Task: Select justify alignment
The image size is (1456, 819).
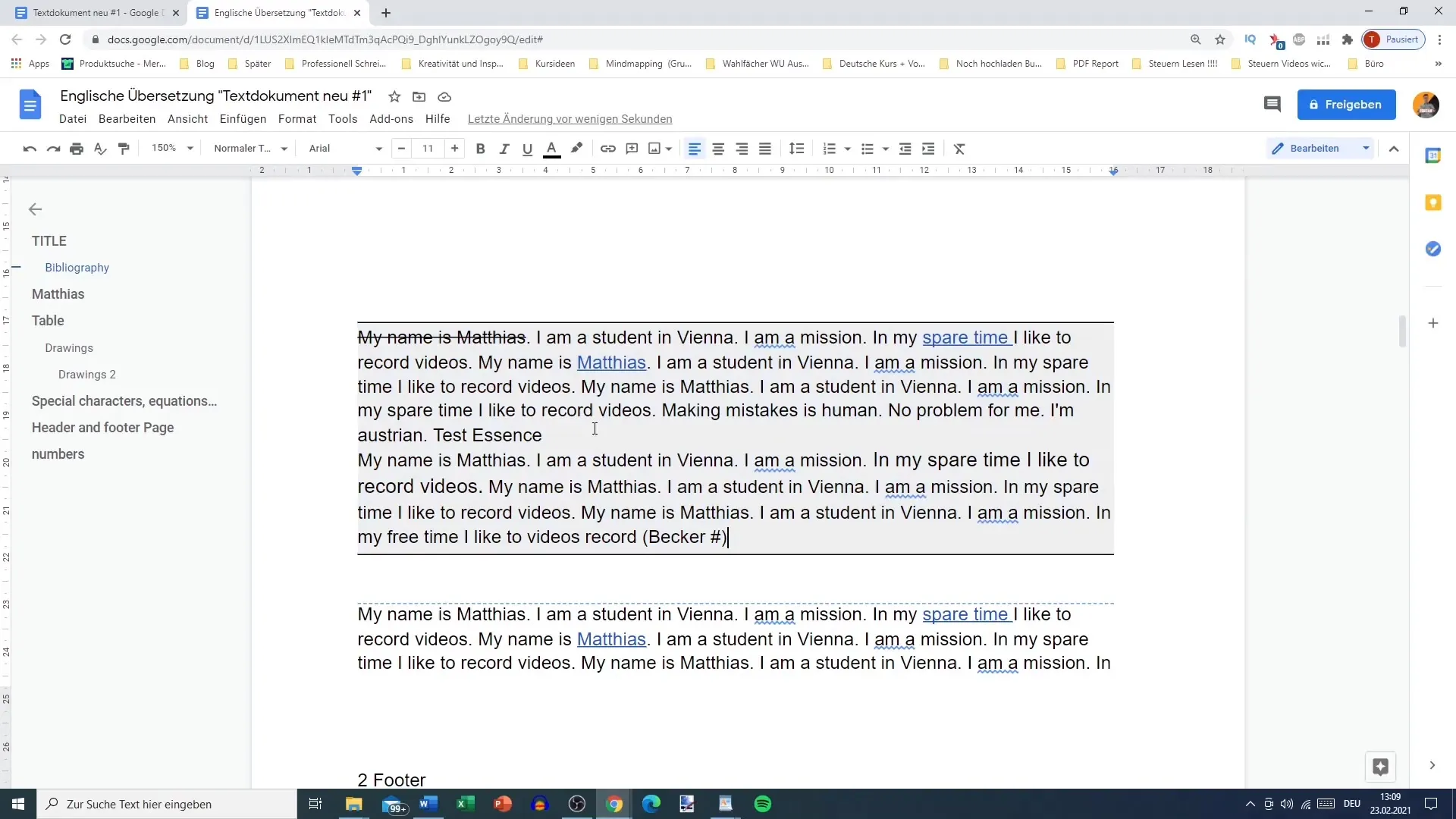Action: click(x=765, y=149)
